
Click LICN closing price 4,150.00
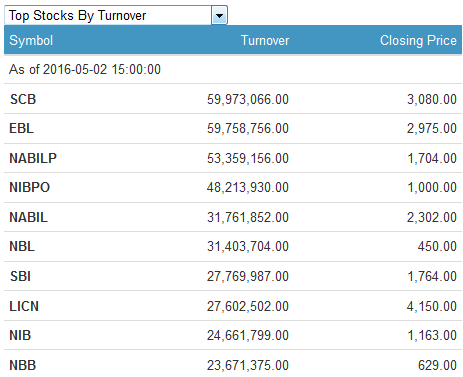[x=432, y=306]
